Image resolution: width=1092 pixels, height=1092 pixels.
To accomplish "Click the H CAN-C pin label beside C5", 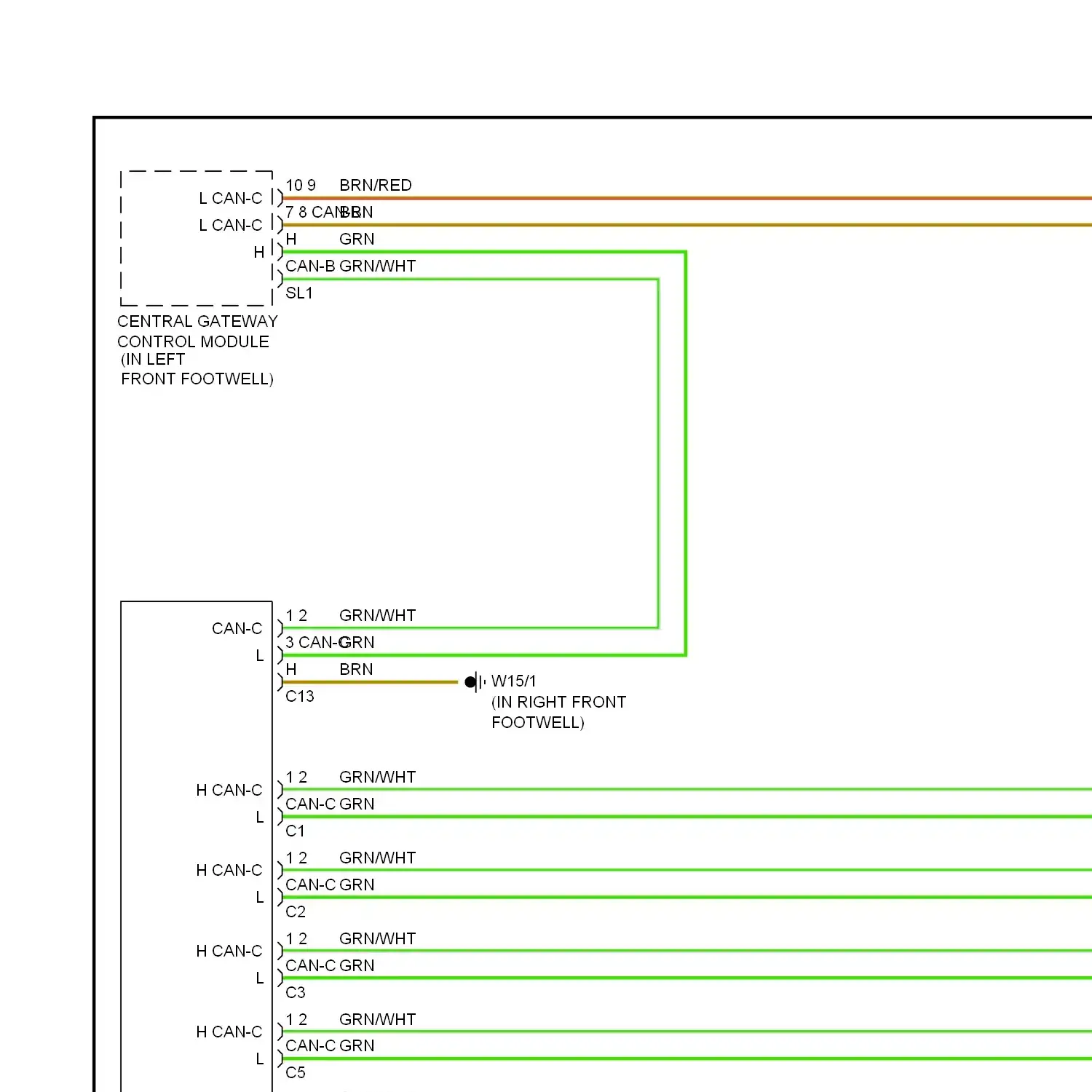I will click(229, 1032).
